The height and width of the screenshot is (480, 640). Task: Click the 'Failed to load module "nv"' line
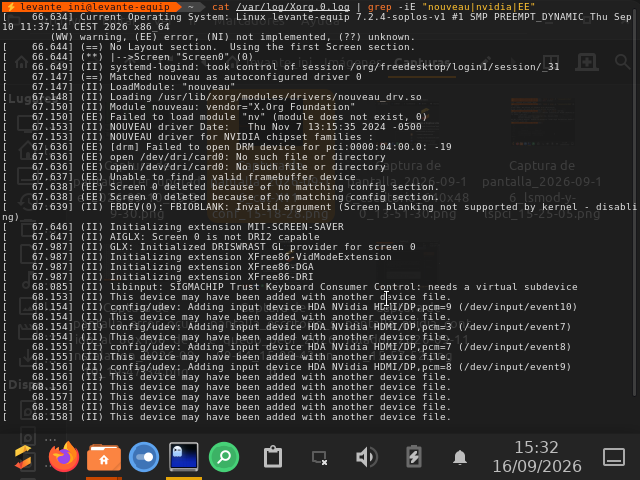[x=215, y=117]
